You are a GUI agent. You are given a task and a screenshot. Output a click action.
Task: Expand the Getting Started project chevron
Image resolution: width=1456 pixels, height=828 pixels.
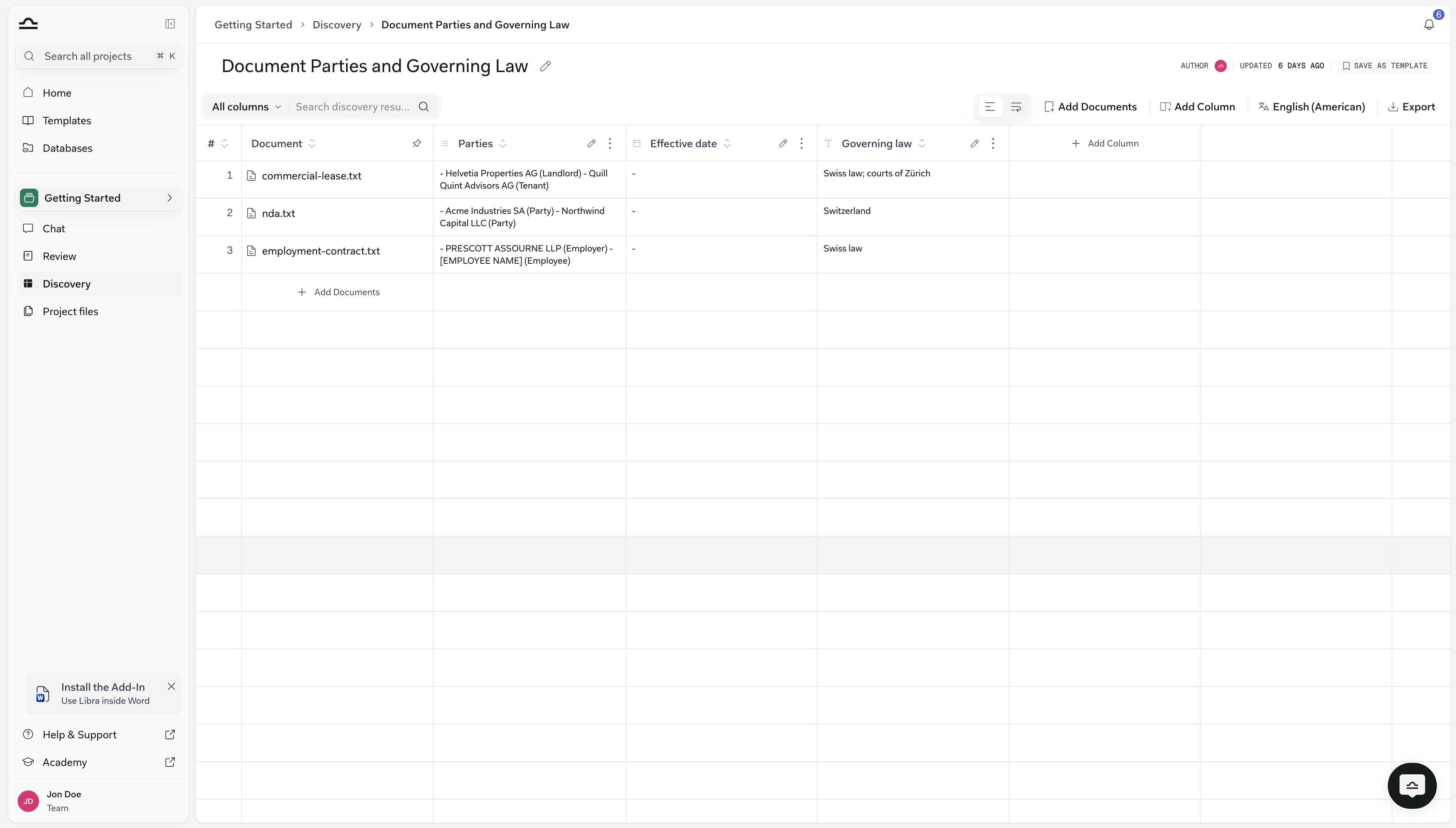click(x=169, y=198)
